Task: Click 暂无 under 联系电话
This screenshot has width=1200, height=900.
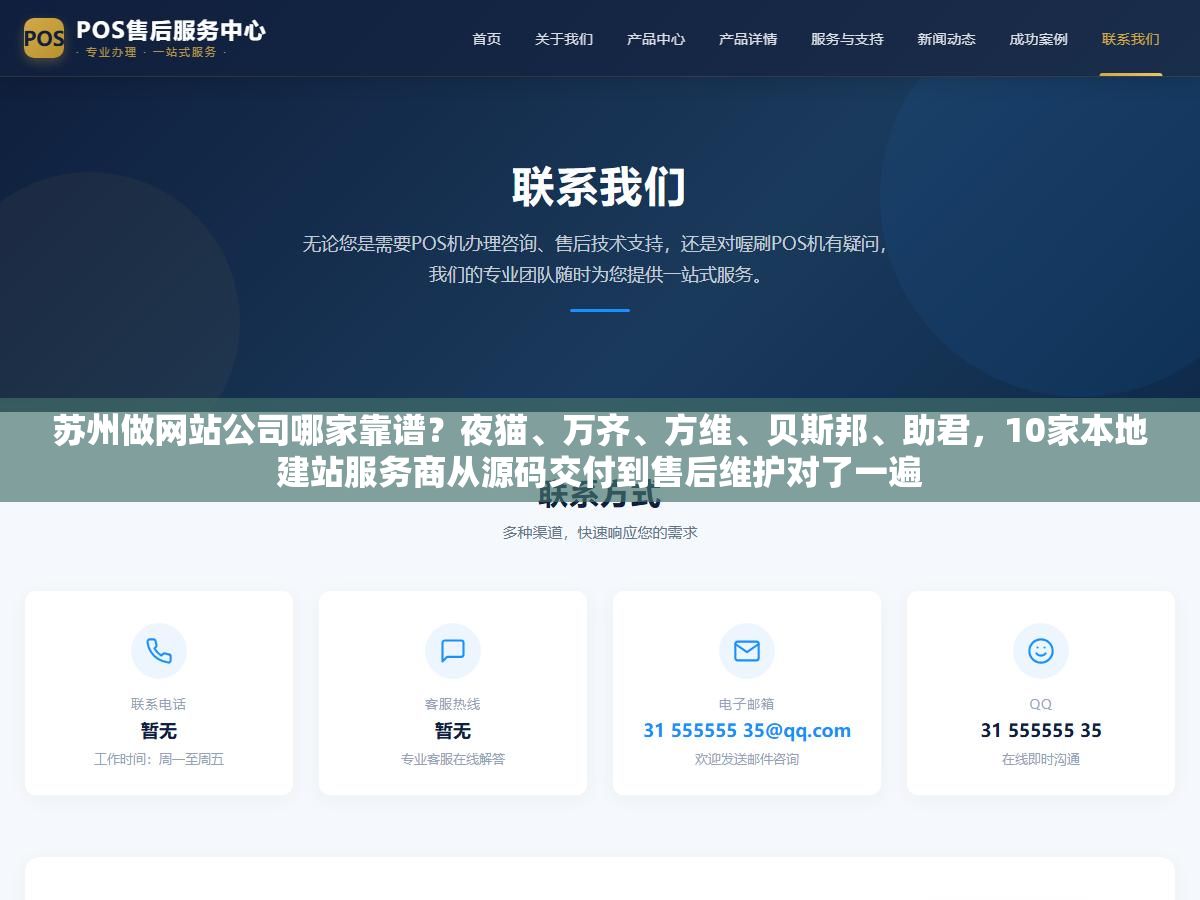Action: click(159, 731)
